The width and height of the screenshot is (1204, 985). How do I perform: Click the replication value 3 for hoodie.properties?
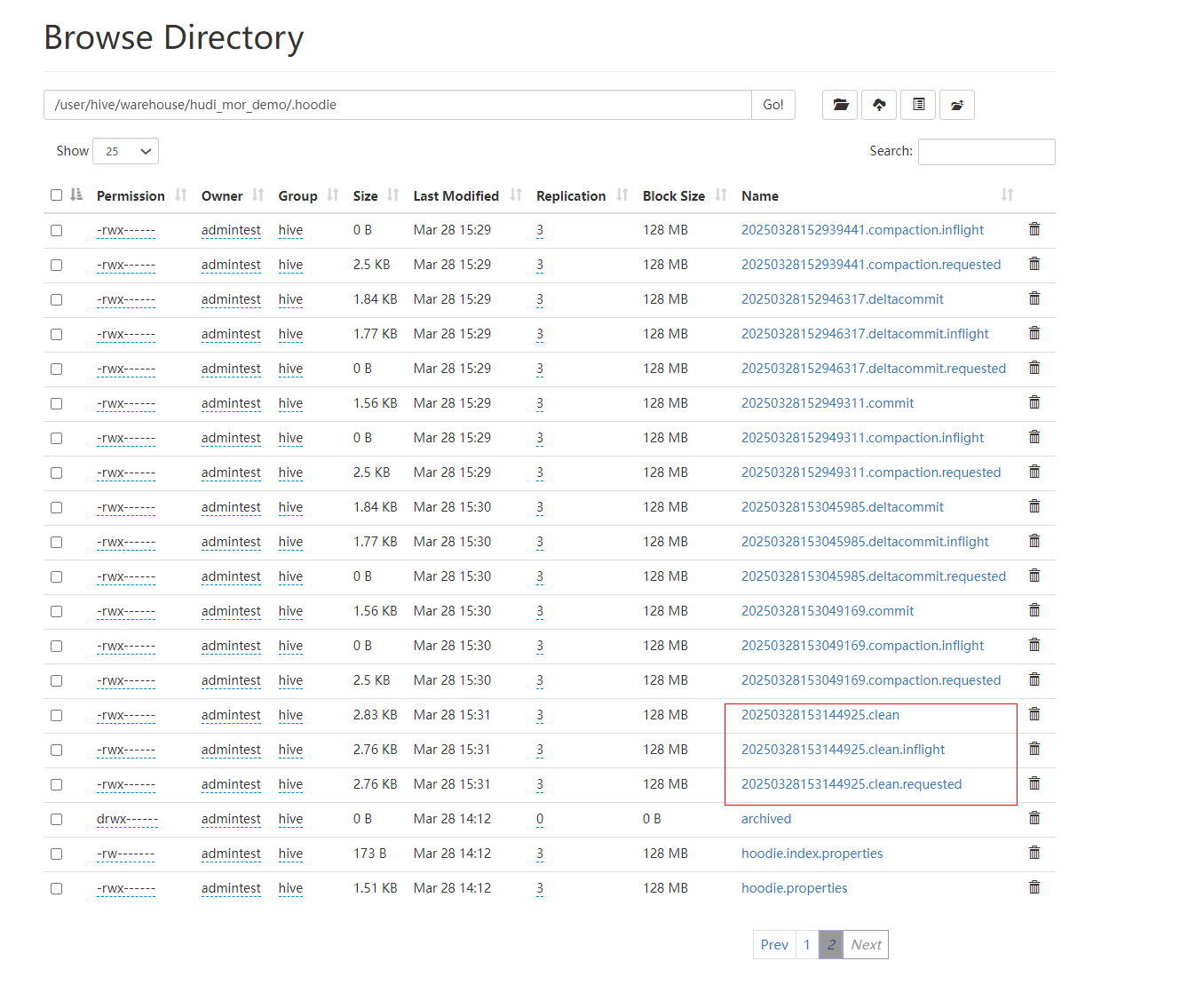(540, 888)
